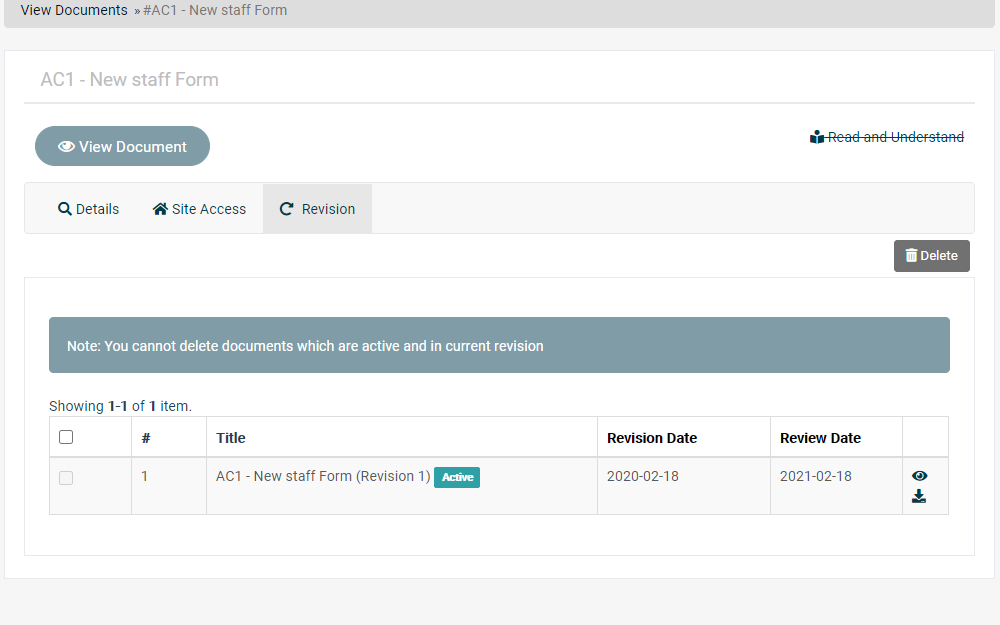Click the magnifier icon on Details tab
1000x625 pixels.
(64, 209)
